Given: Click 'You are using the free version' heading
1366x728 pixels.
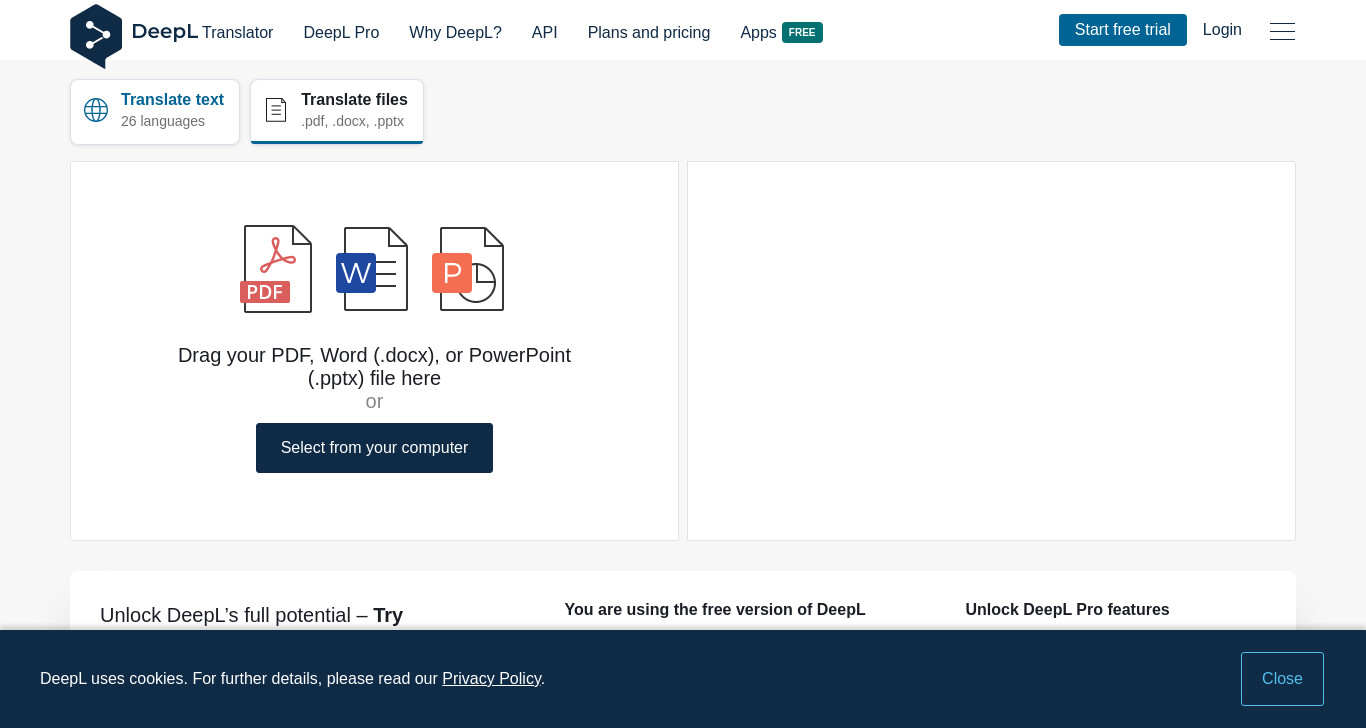Looking at the screenshot, I should click(715, 610).
